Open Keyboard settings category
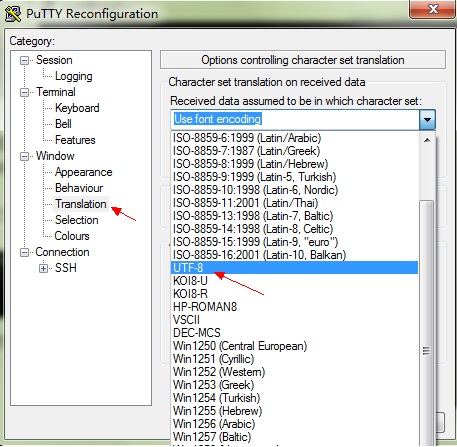 tap(77, 108)
